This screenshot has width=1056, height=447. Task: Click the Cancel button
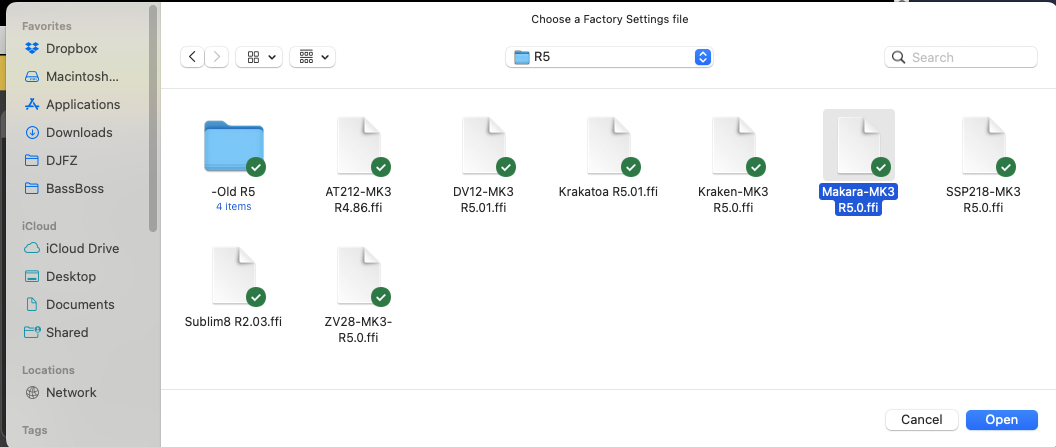pyautogui.click(x=921, y=419)
